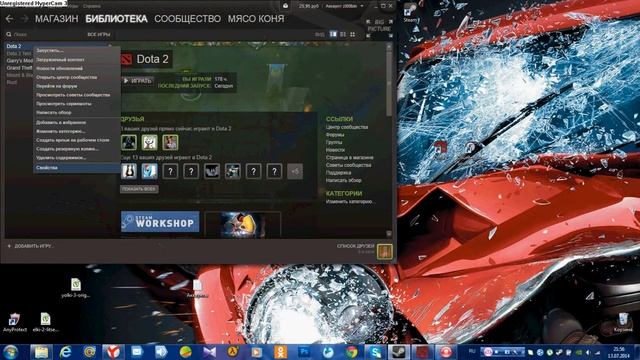Click the plus icon next to Добавить игру
640x360 pixels.
point(9,246)
